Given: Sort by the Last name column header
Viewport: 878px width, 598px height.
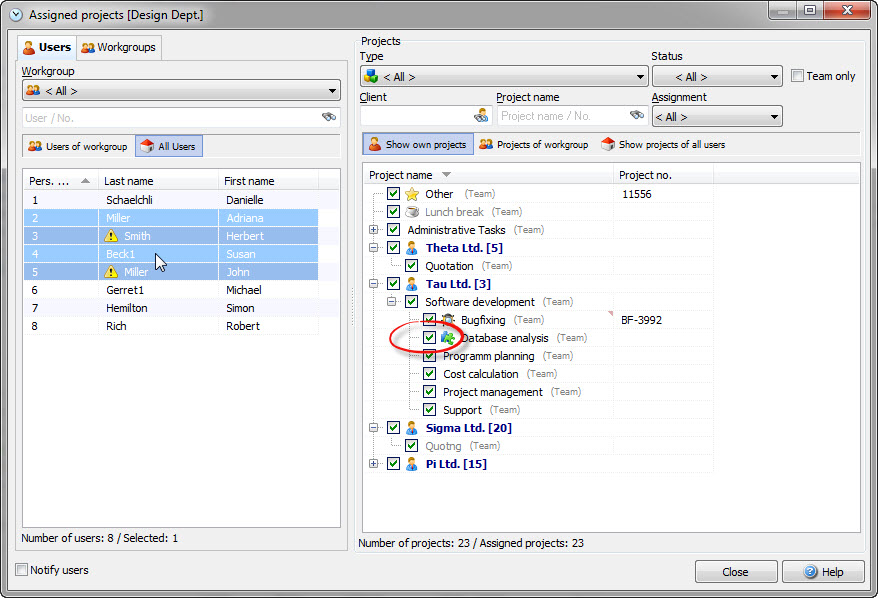Looking at the screenshot, I should pyautogui.click(x=158, y=181).
